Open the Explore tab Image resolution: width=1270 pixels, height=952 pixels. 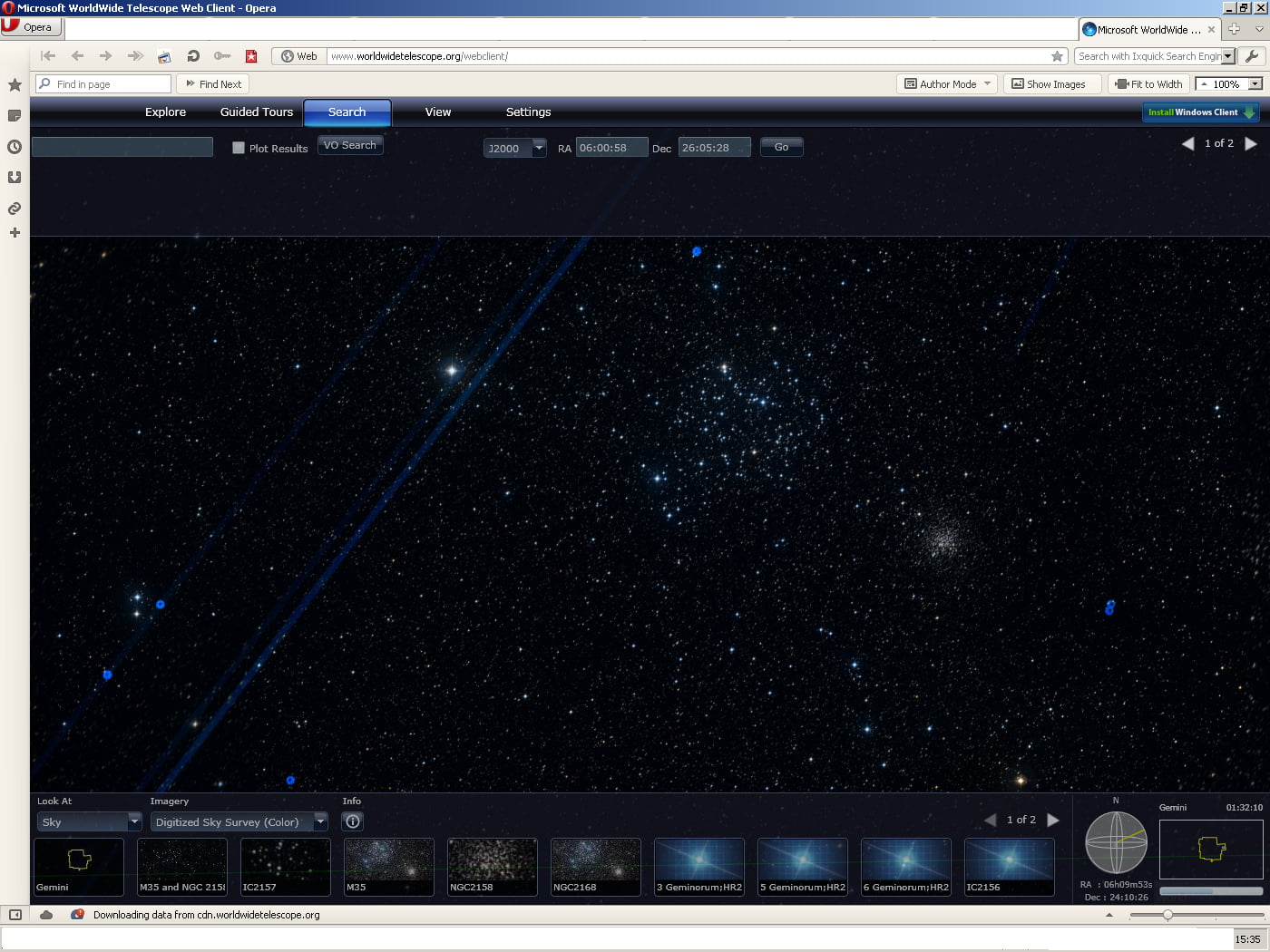[165, 112]
